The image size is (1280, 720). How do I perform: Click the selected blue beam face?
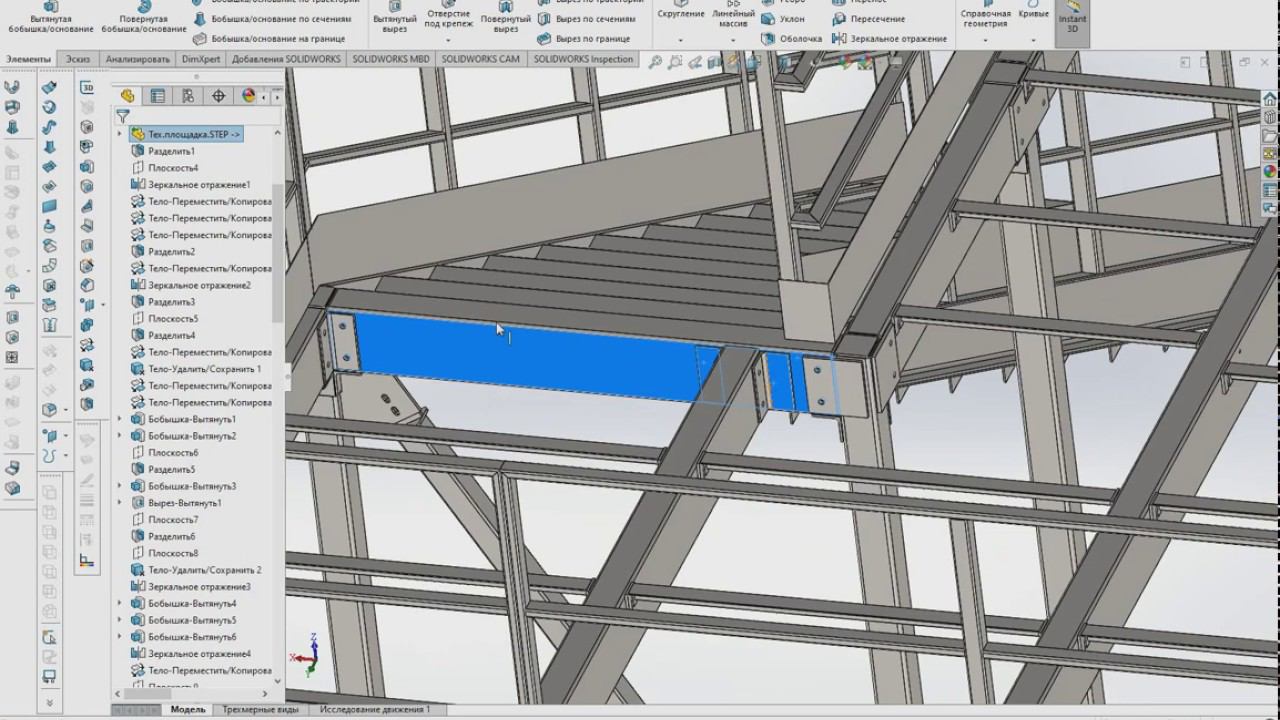pos(530,360)
